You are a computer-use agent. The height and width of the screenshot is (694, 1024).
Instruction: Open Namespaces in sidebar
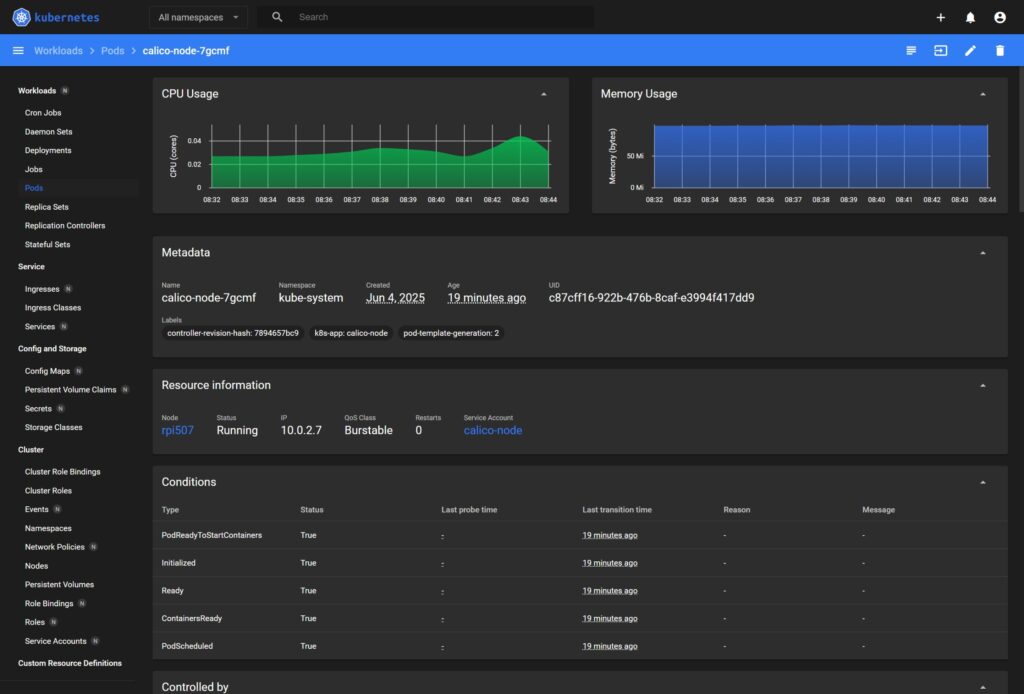48,528
